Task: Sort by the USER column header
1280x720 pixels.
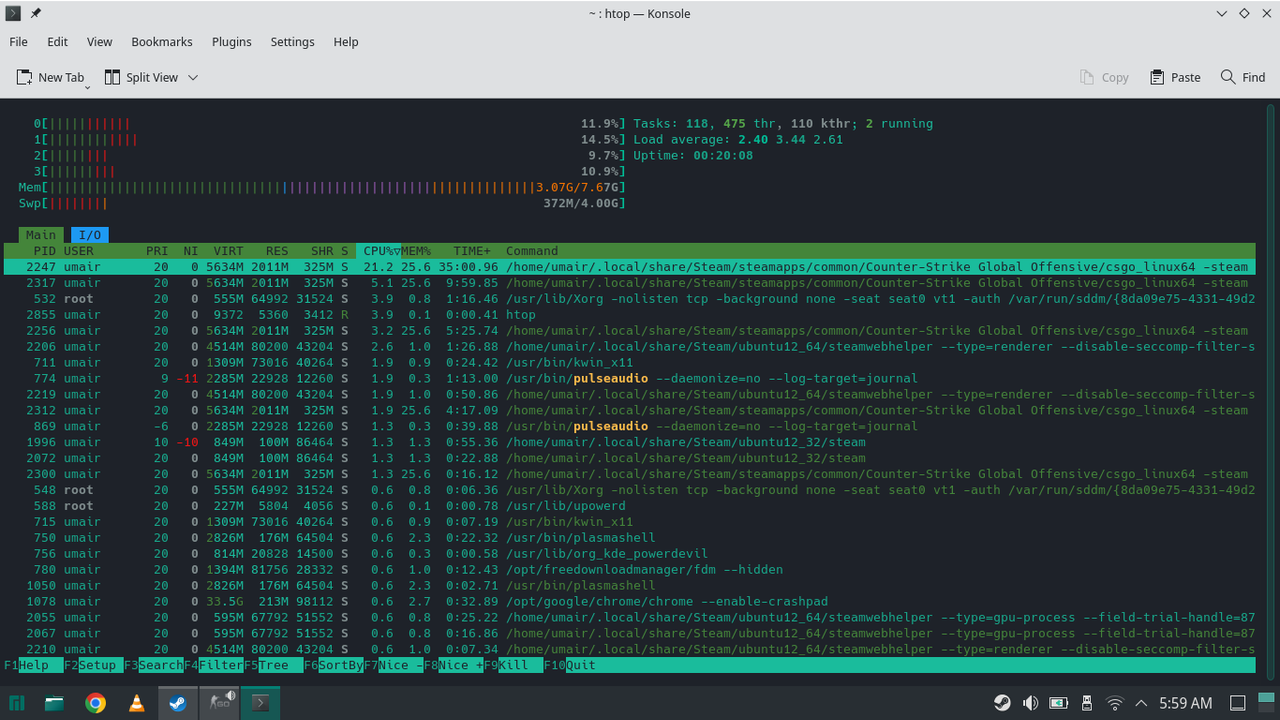Action: [79, 251]
